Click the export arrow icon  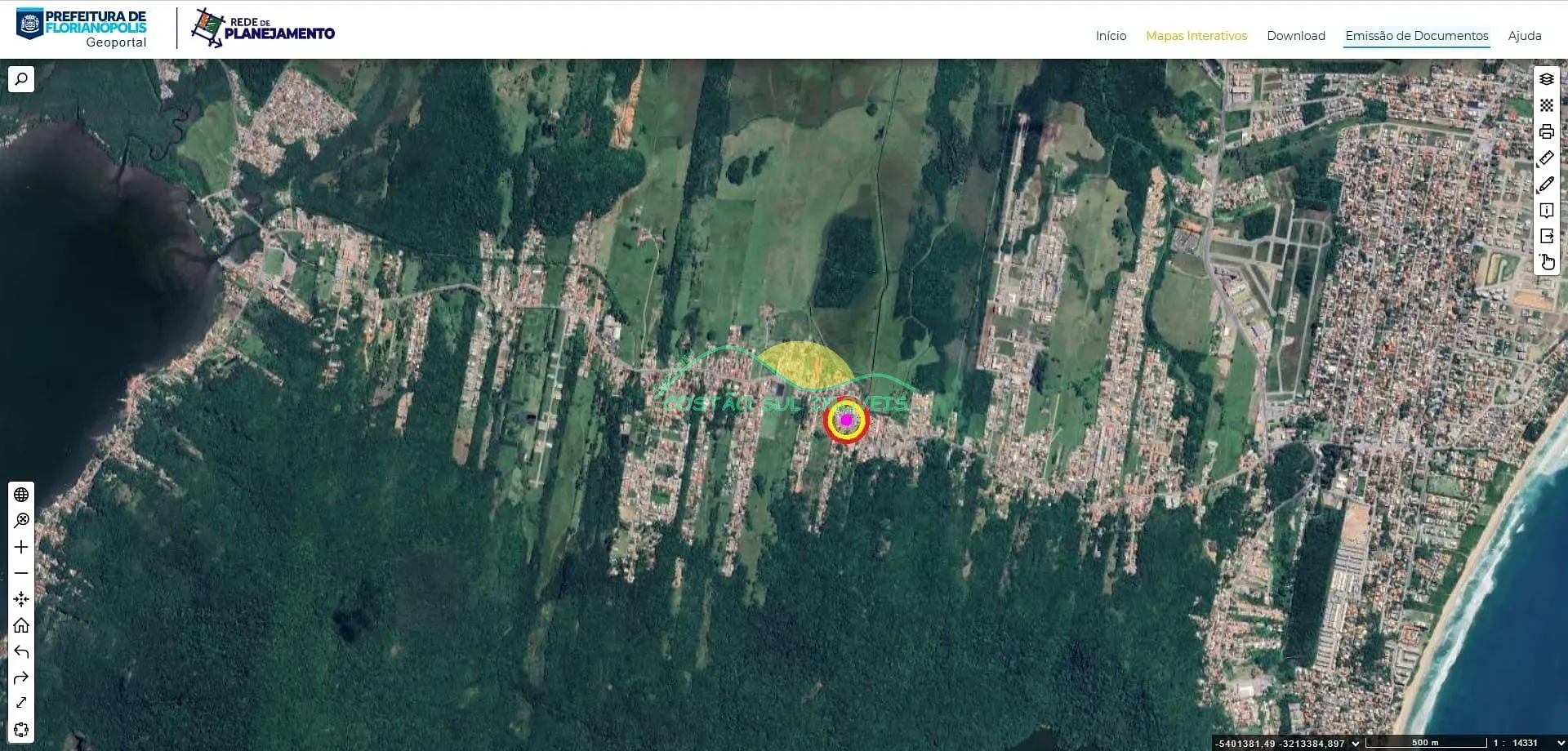click(1546, 237)
